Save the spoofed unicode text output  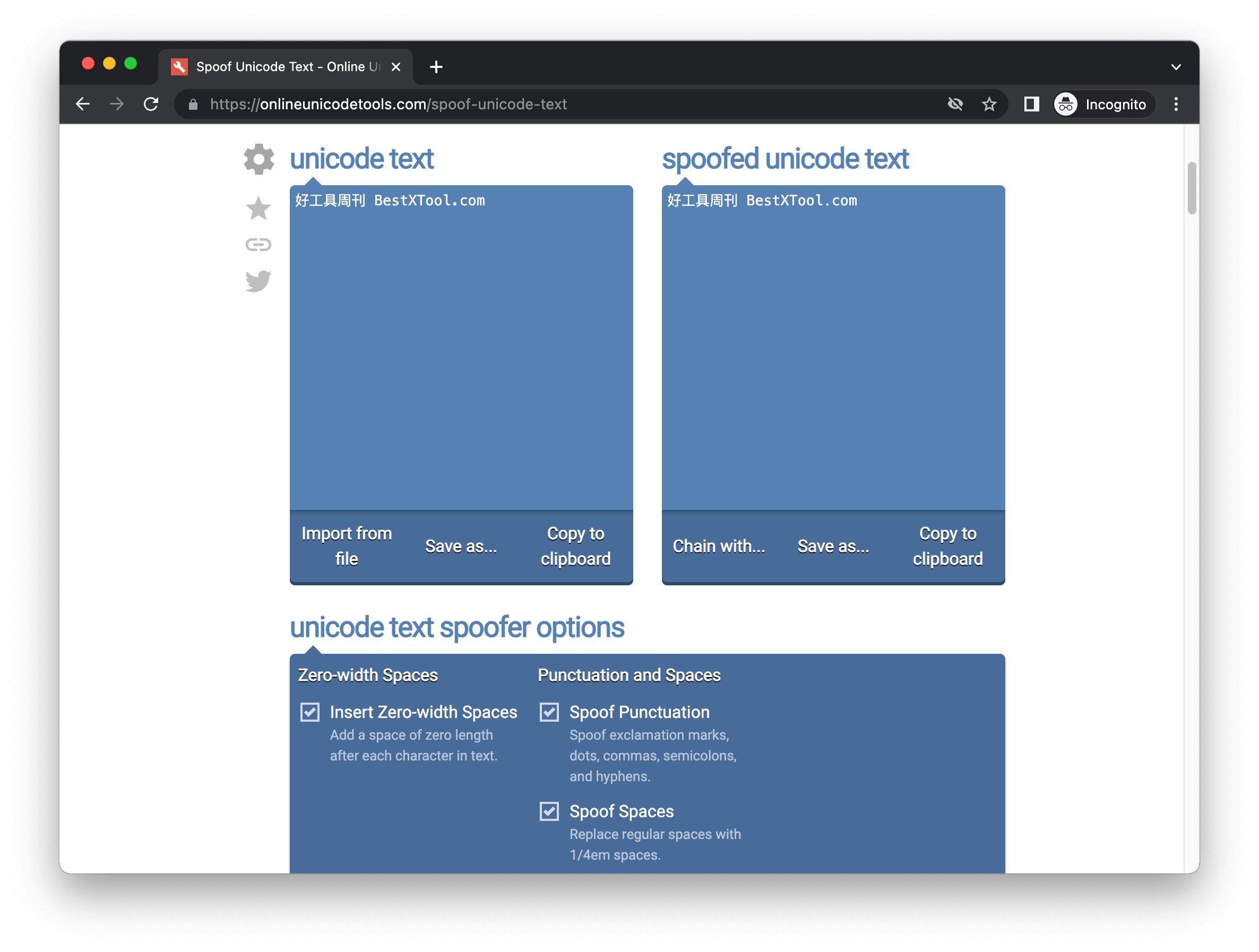click(x=833, y=546)
